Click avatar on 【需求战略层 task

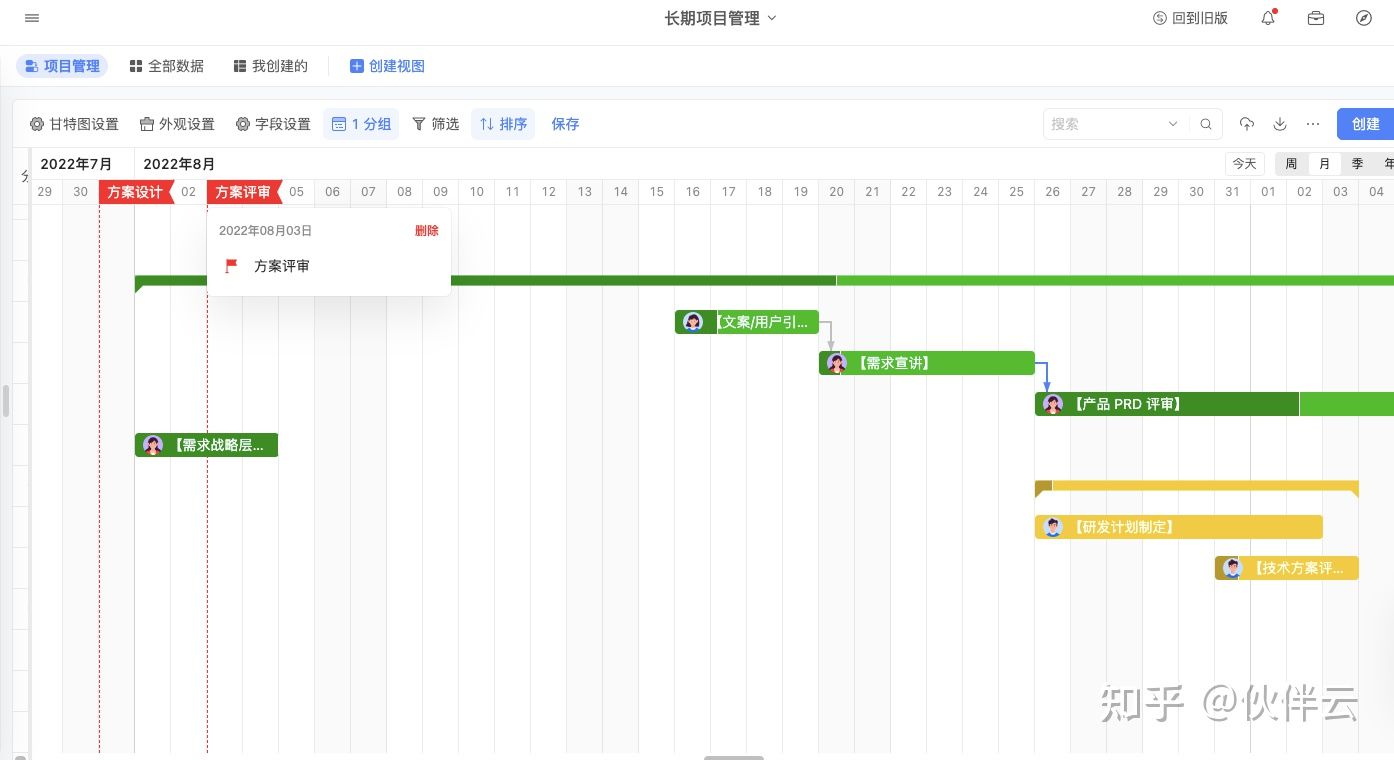click(x=153, y=445)
